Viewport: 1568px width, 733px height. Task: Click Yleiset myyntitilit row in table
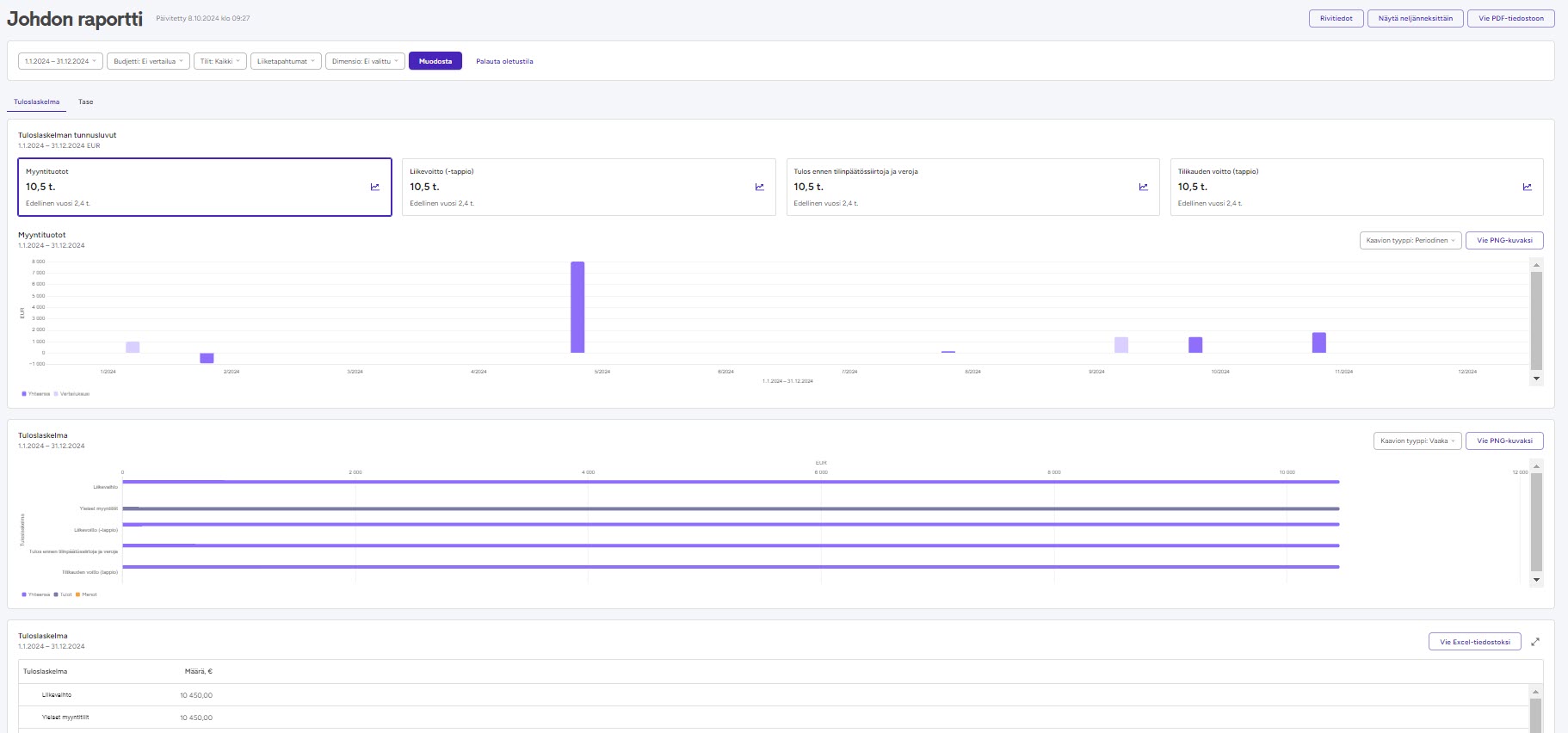click(775, 718)
